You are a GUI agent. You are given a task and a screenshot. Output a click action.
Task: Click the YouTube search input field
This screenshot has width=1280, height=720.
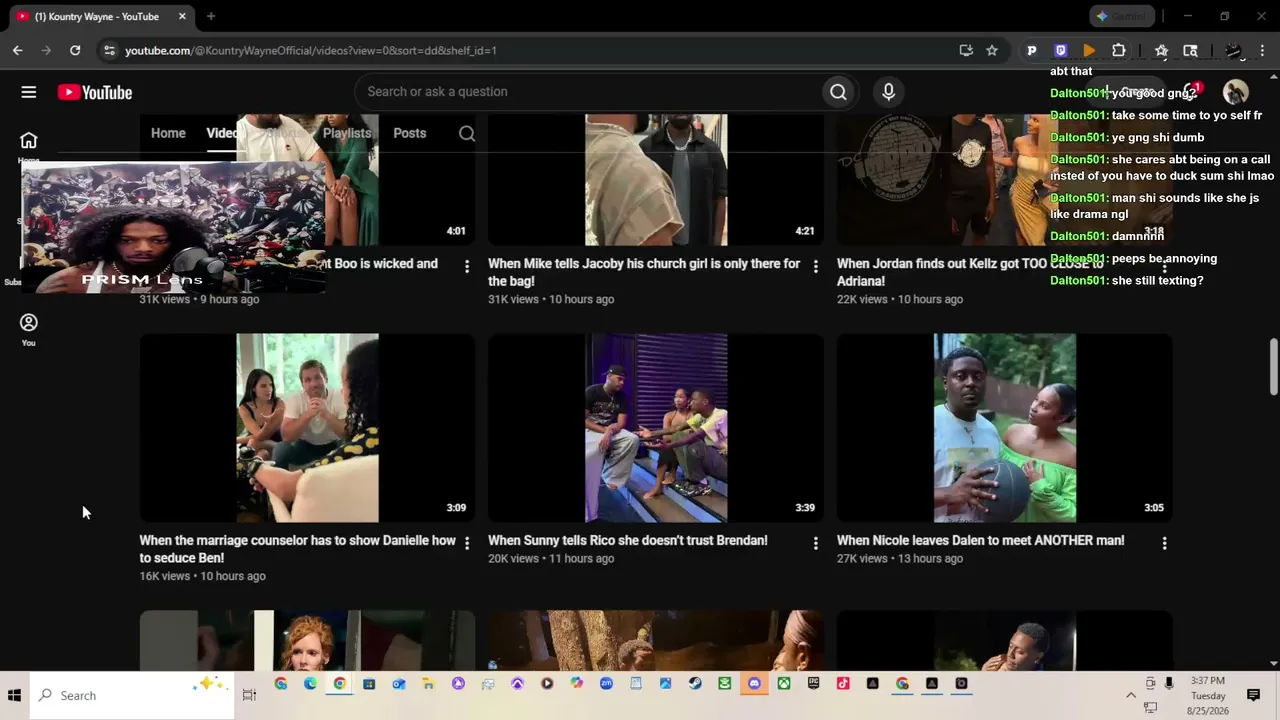pyautogui.click(x=590, y=92)
